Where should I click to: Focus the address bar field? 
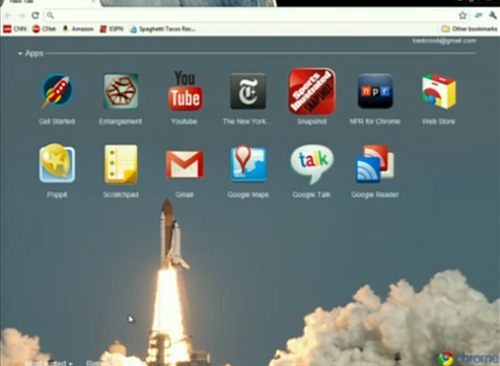(x=250, y=15)
